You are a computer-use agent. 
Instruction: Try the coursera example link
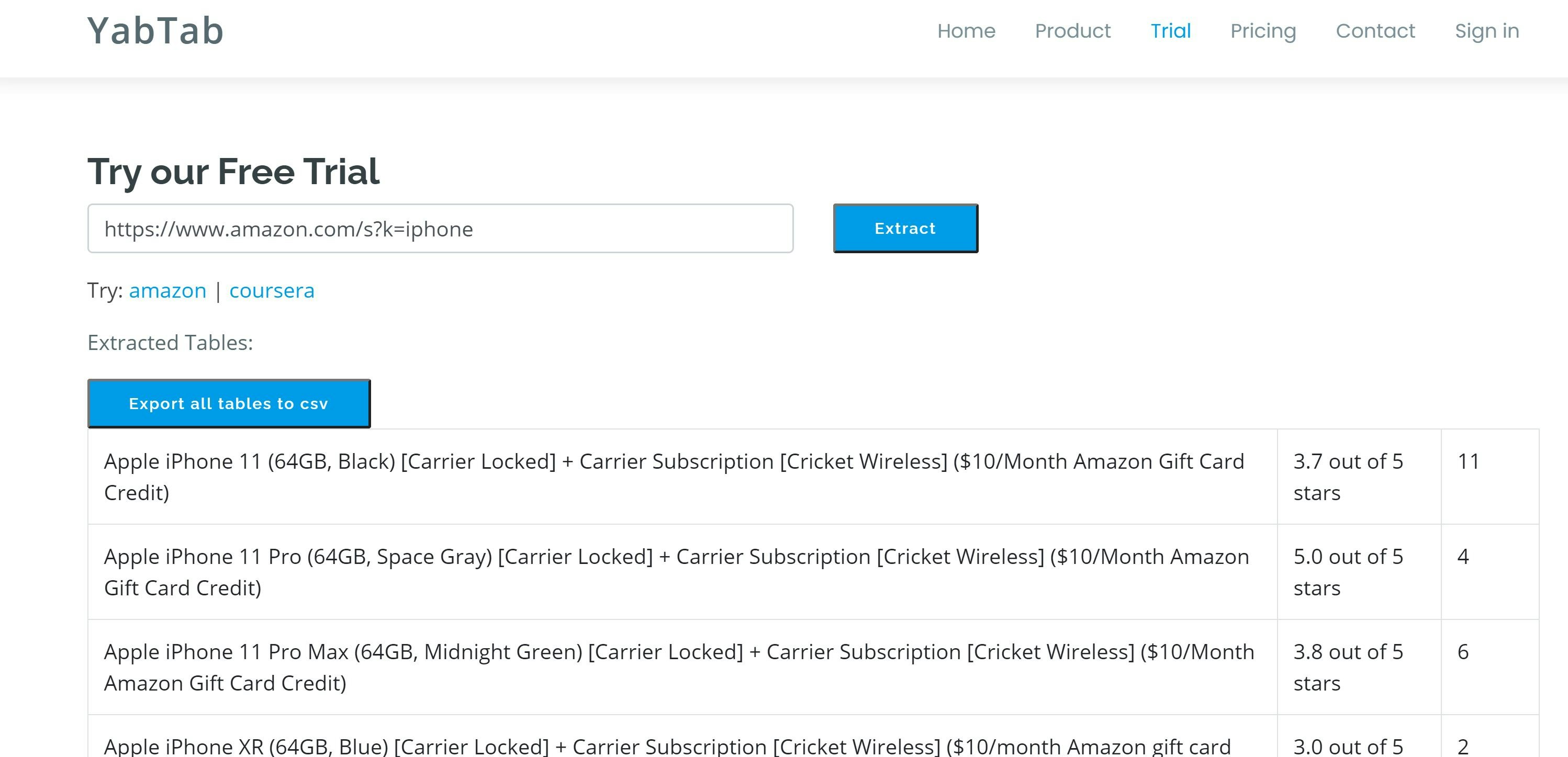coord(272,291)
